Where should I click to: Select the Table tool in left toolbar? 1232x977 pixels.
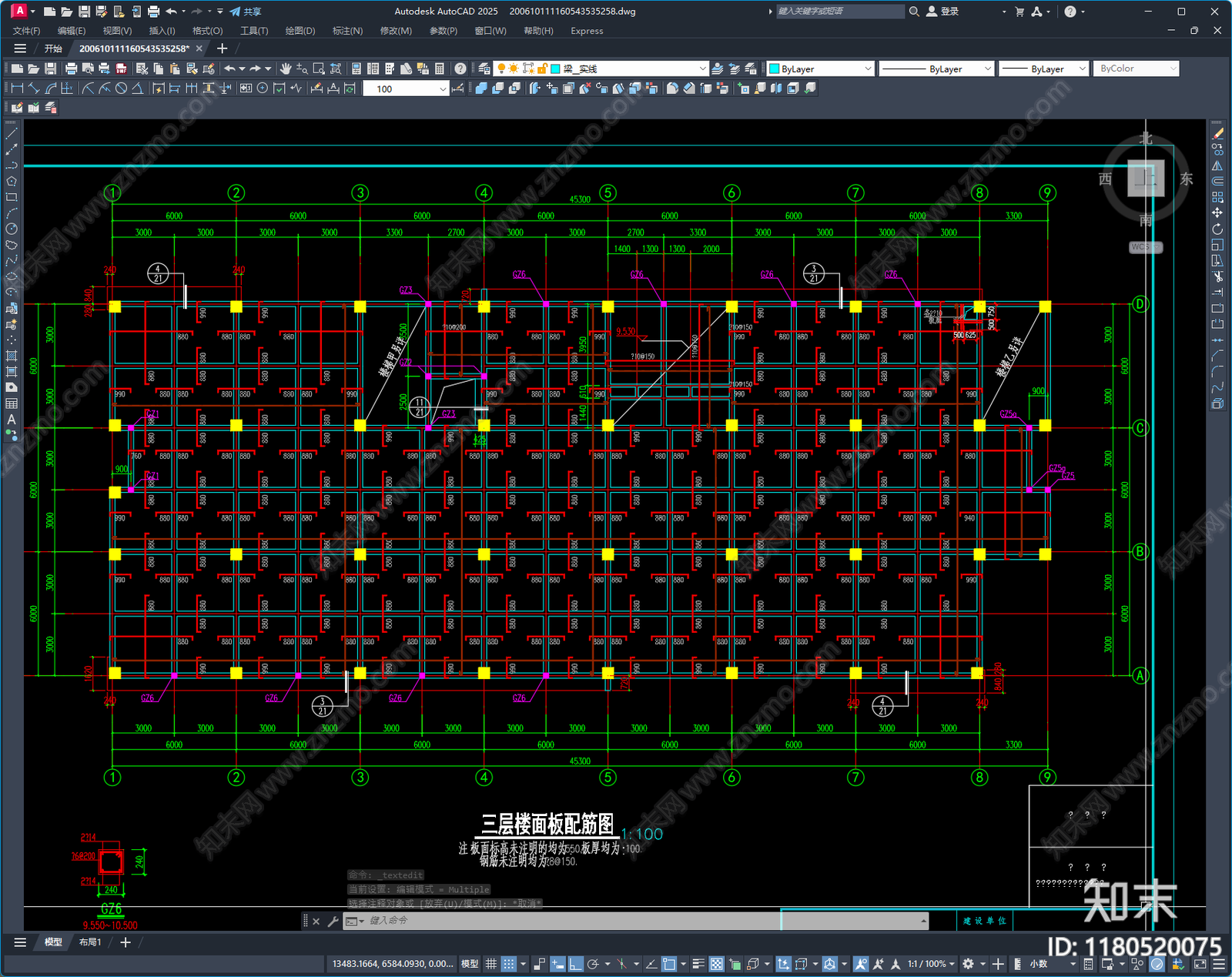[12, 403]
